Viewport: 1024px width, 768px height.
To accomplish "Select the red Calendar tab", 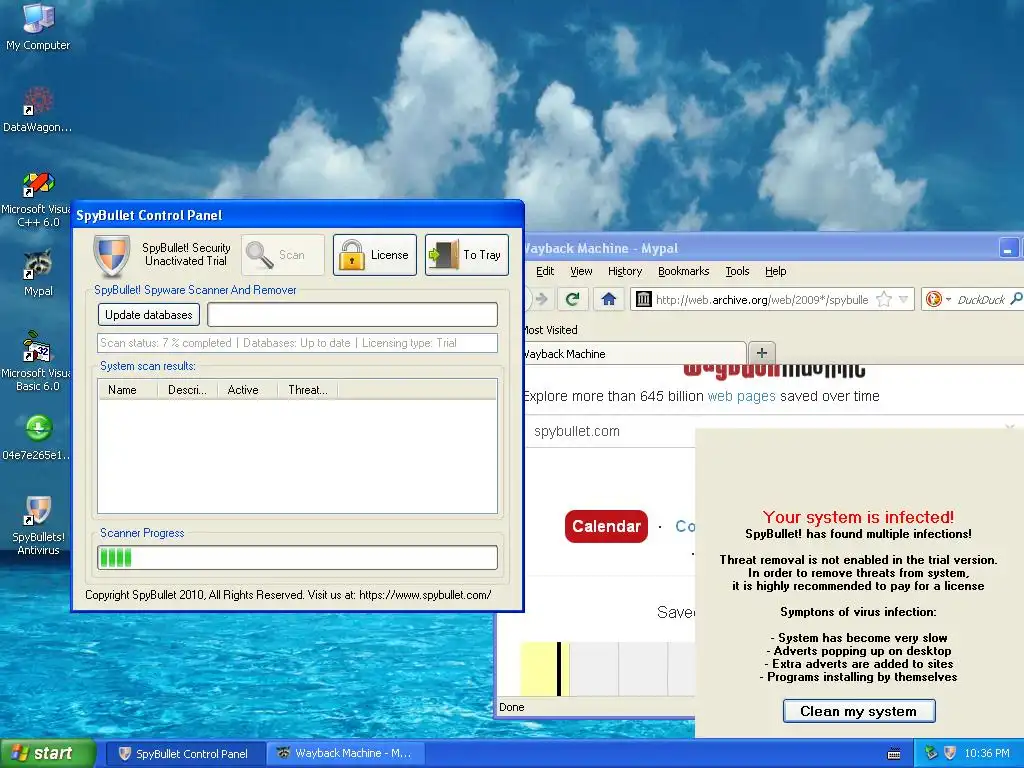I will click(x=606, y=526).
